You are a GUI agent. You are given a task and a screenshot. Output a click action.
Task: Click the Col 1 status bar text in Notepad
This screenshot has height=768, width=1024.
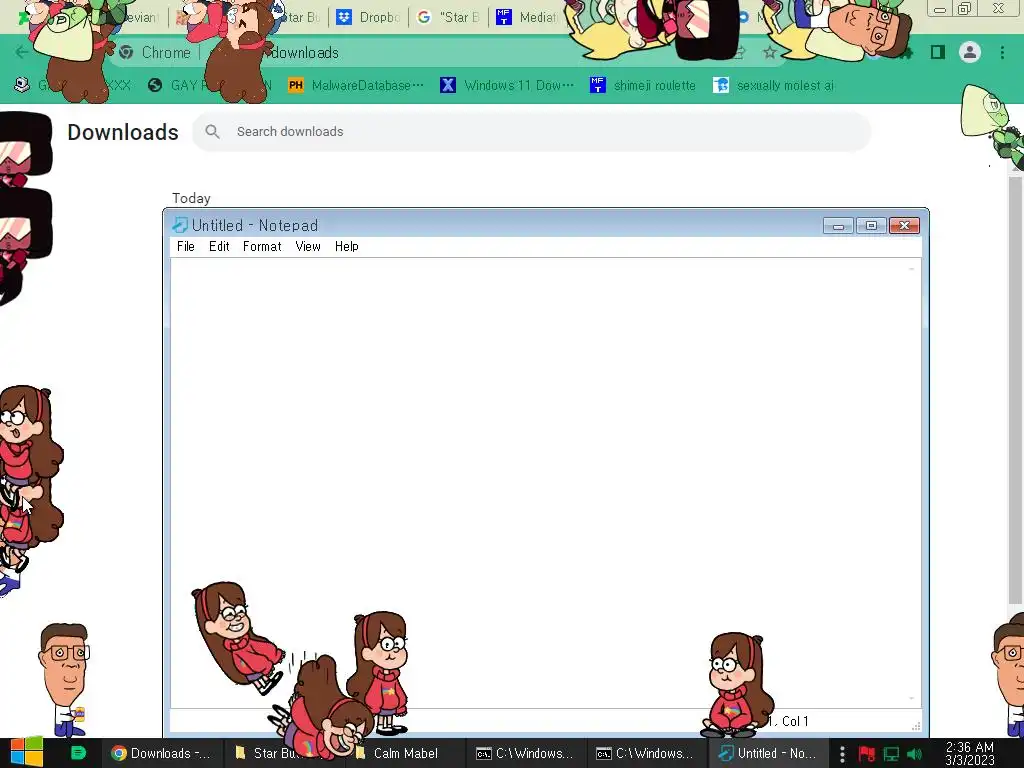coord(795,721)
